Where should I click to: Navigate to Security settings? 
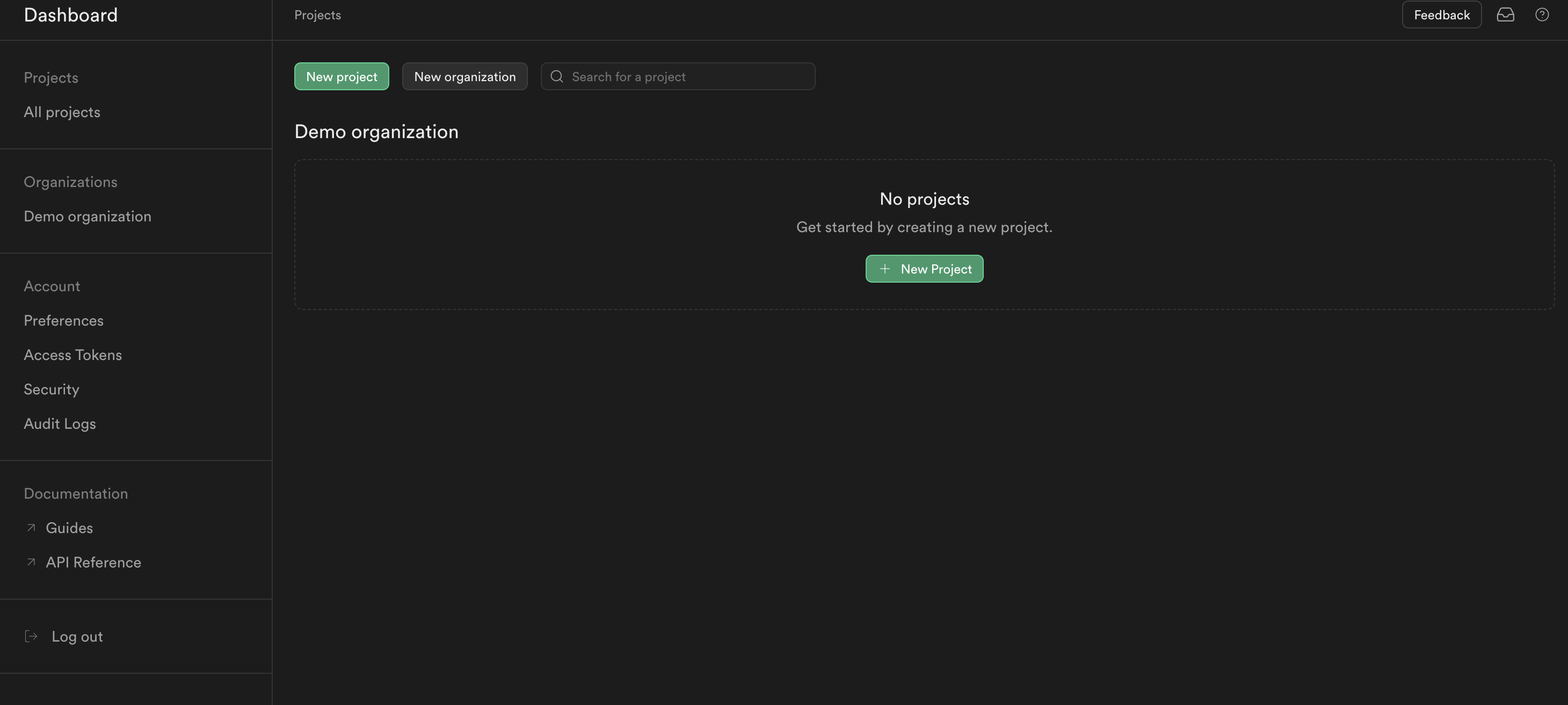51,390
